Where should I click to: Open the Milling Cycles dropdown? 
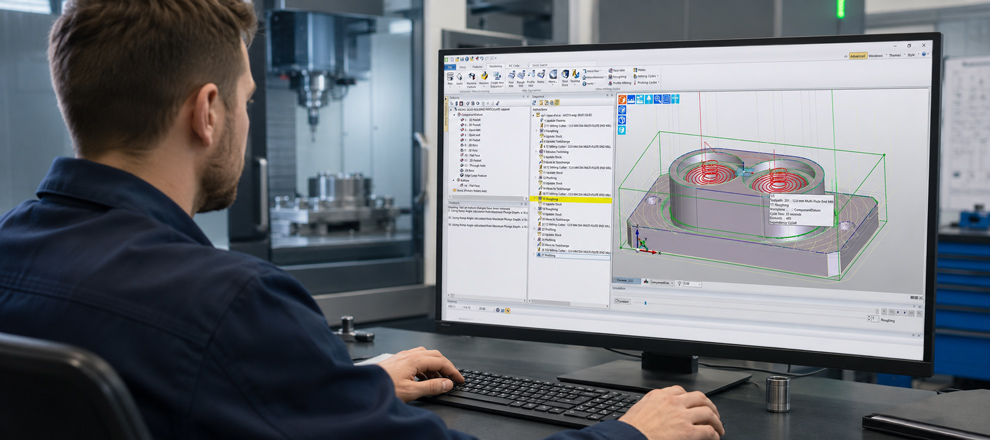pyautogui.click(x=646, y=76)
